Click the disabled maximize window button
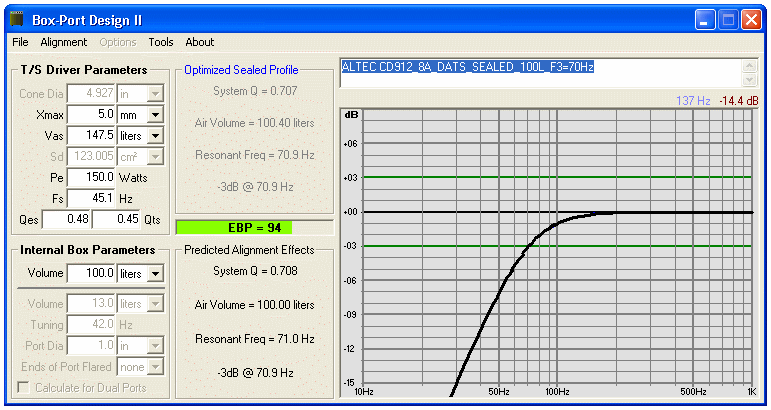Screen dimensions: 771x410 (x=728, y=20)
